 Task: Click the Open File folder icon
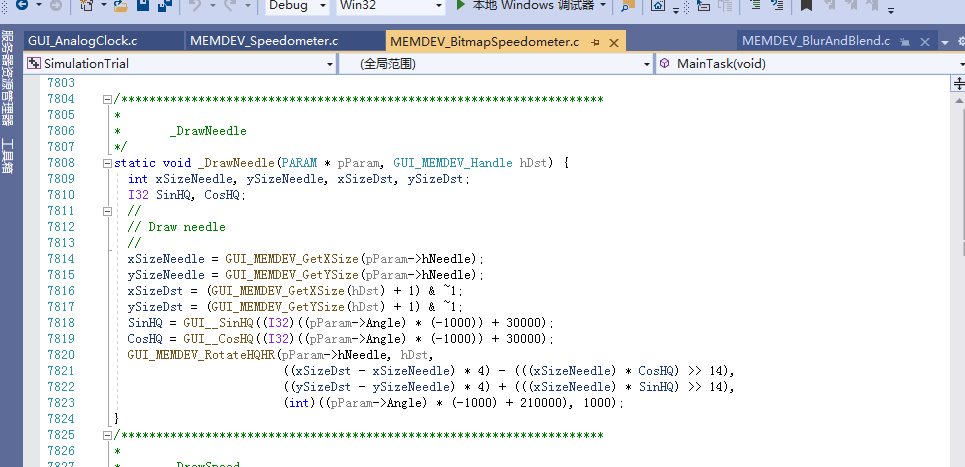[x=120, y=6]
